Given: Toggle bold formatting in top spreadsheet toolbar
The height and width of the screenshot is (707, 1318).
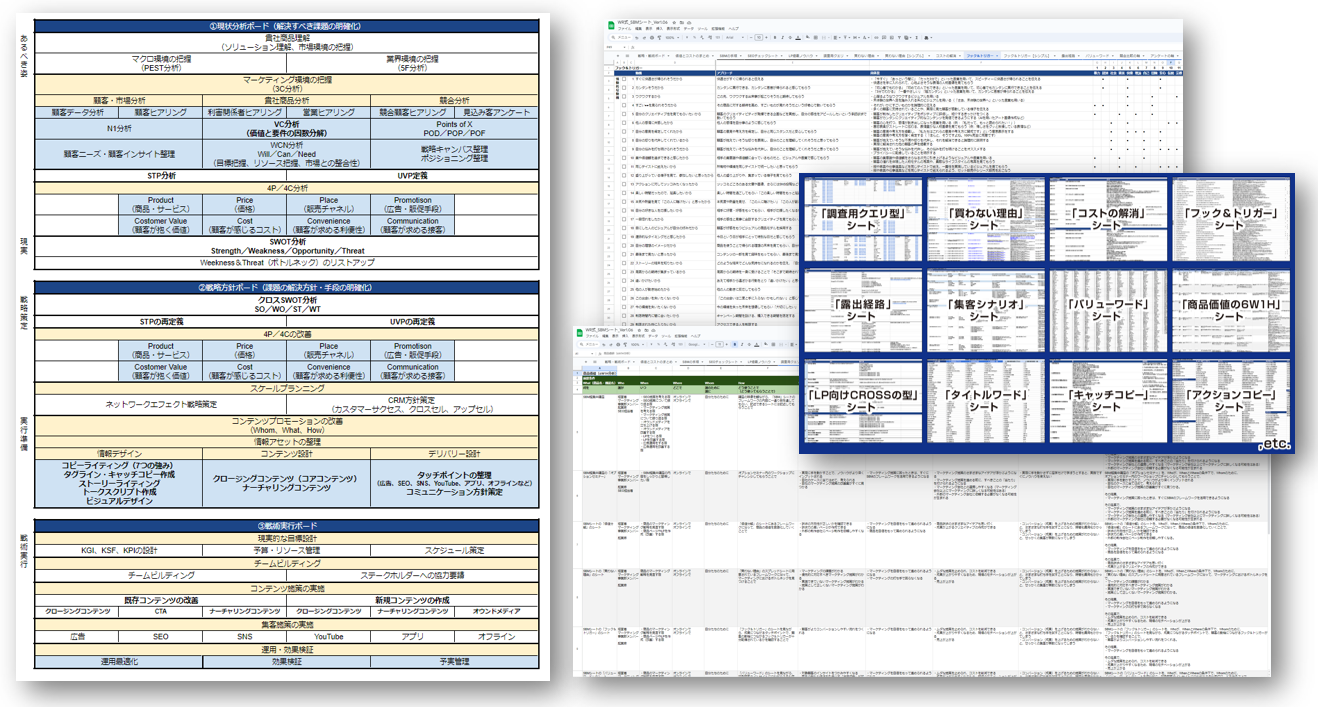Looking at the screenshot, I should [x=776, y=39].
